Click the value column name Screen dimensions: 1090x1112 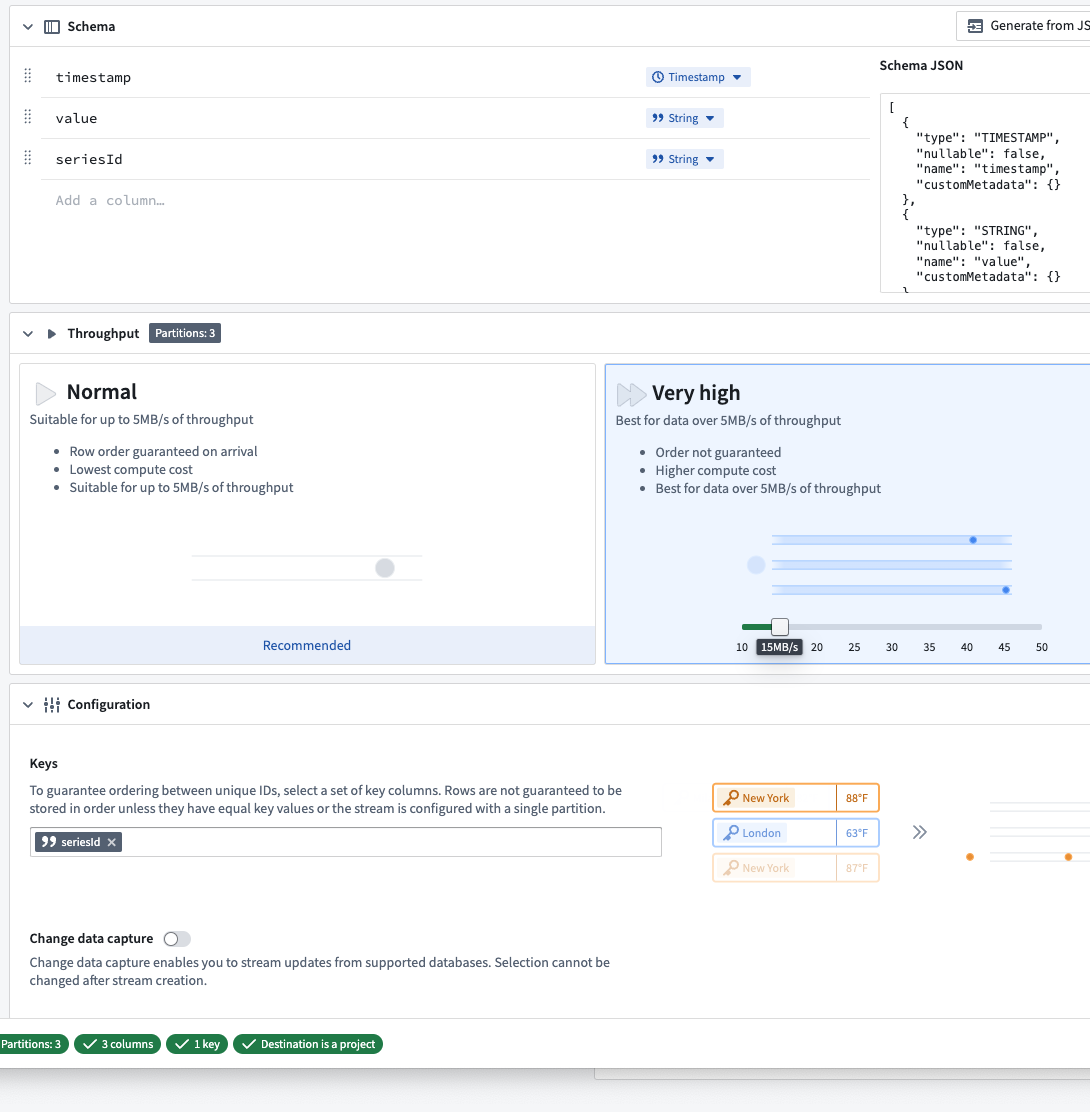click(77, 118)
